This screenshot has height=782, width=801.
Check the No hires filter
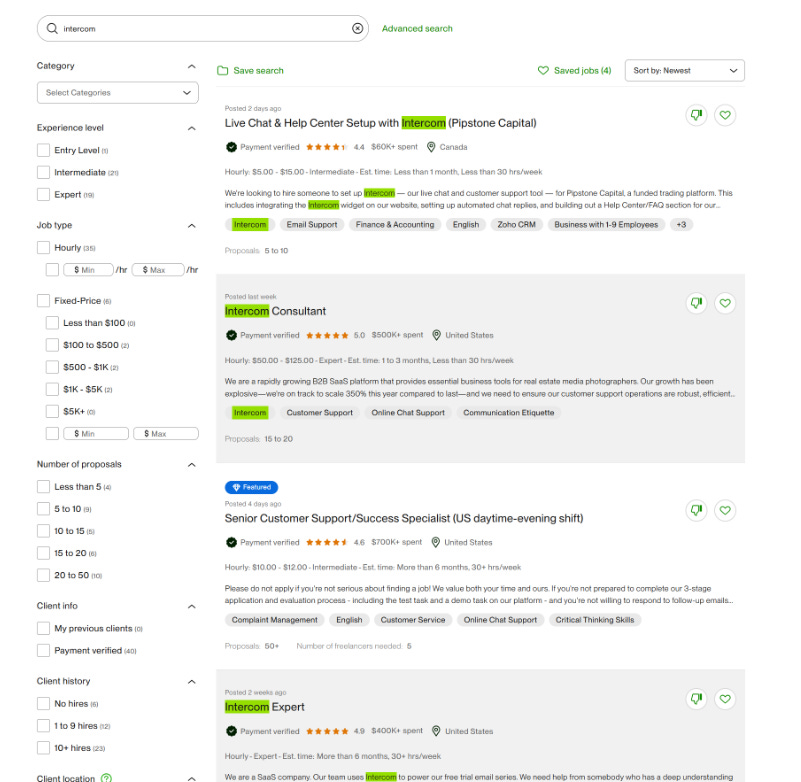click(x=43, y=704)
